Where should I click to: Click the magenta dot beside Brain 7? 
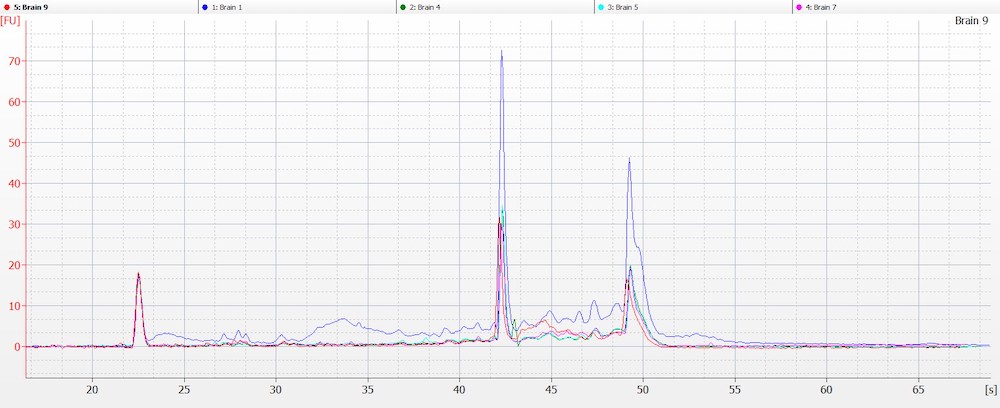tap(799, 7)
